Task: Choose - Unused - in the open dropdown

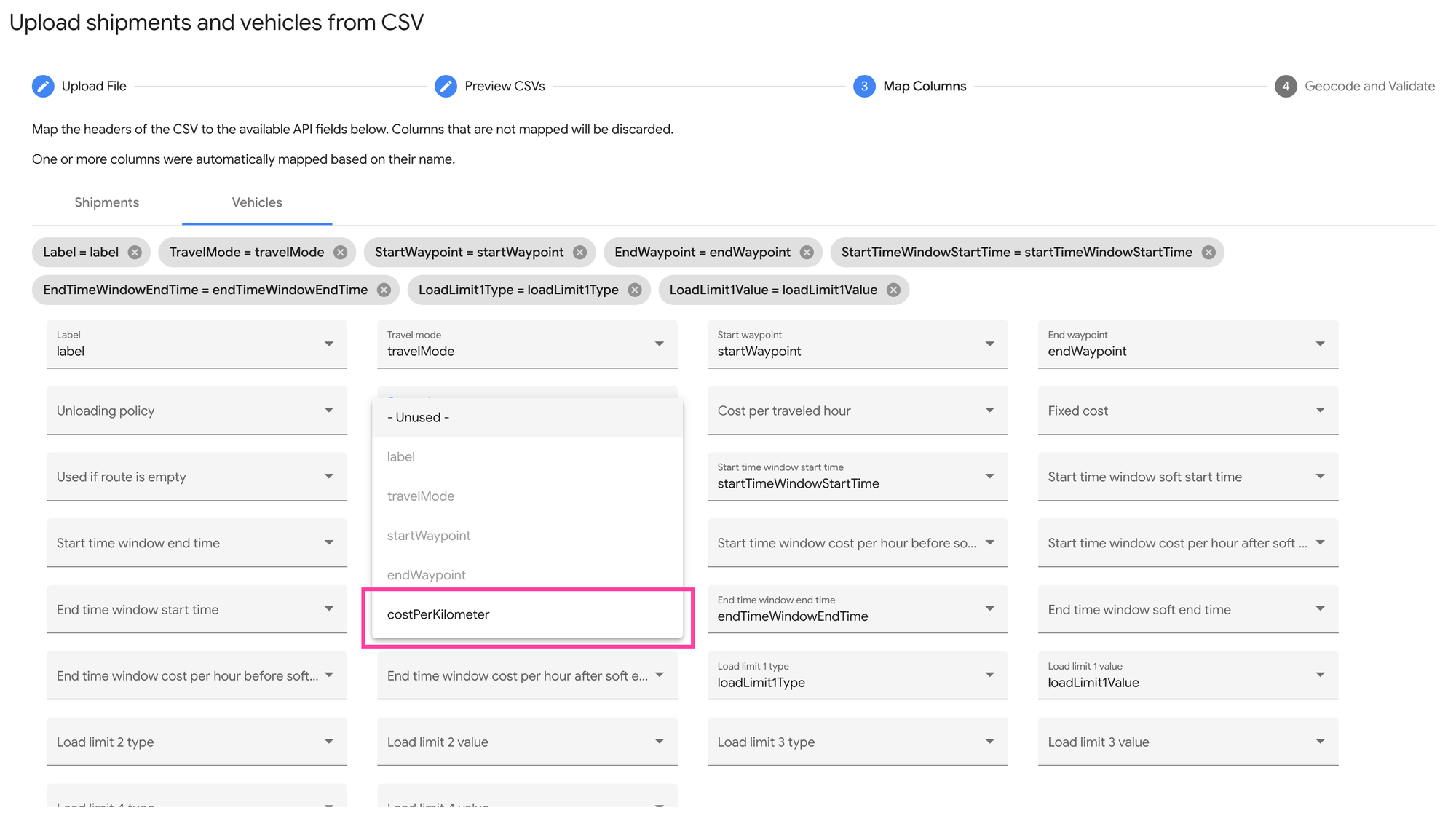Action: pyautogui.click(x=419, y=417)
